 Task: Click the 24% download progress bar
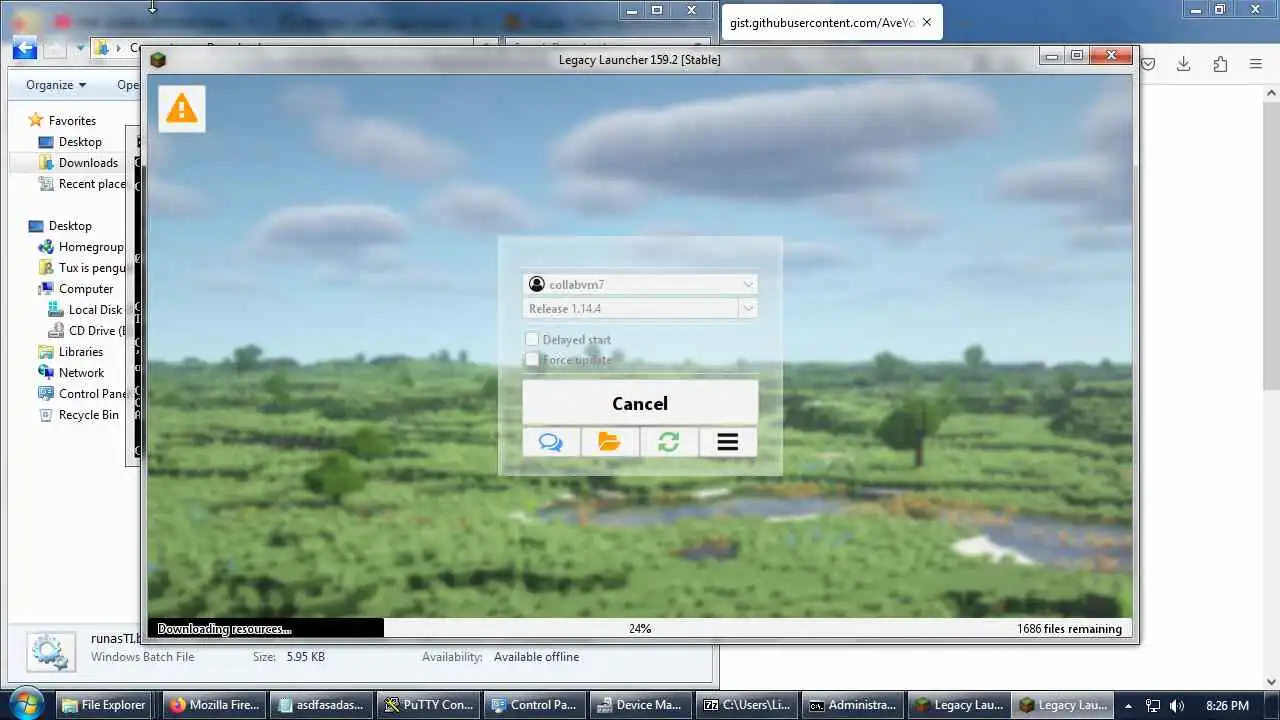click(640, 628)
